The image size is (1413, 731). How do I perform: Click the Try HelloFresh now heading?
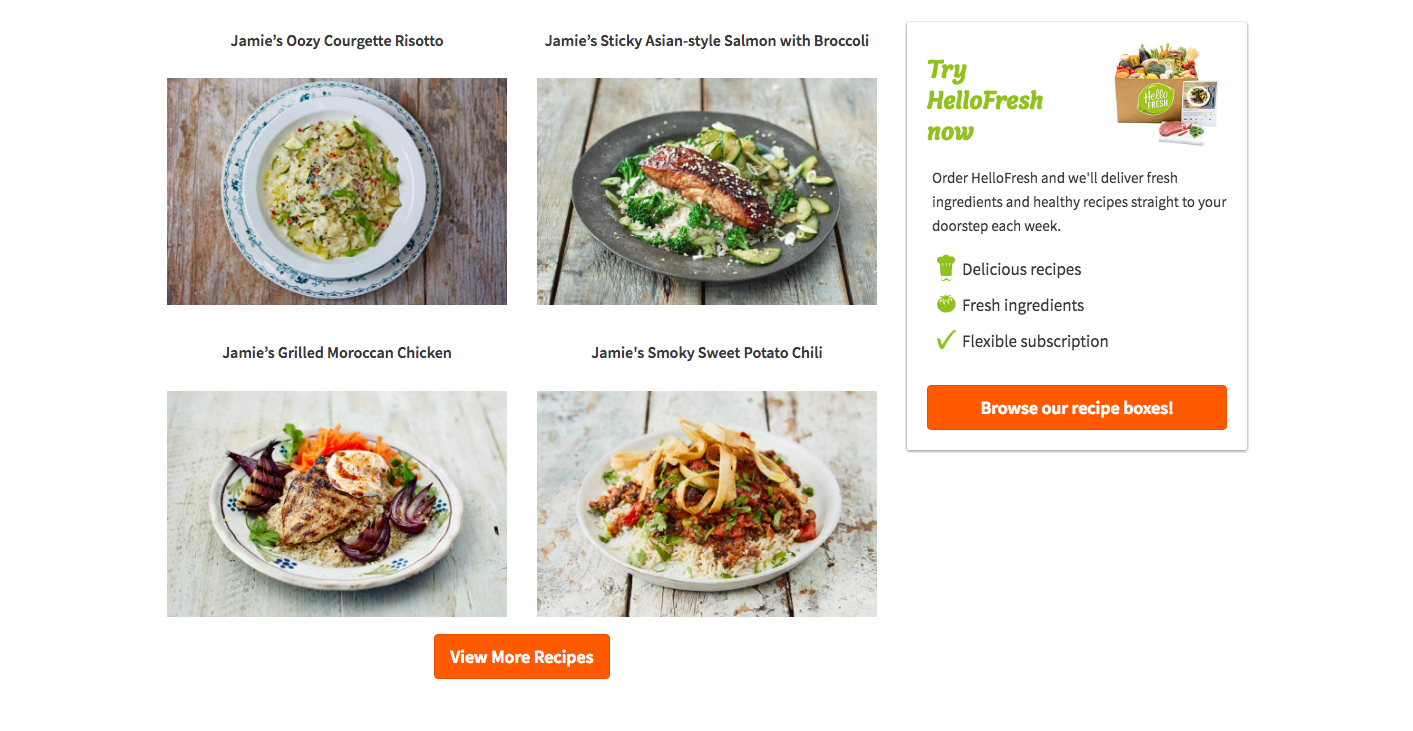[985, 99]
